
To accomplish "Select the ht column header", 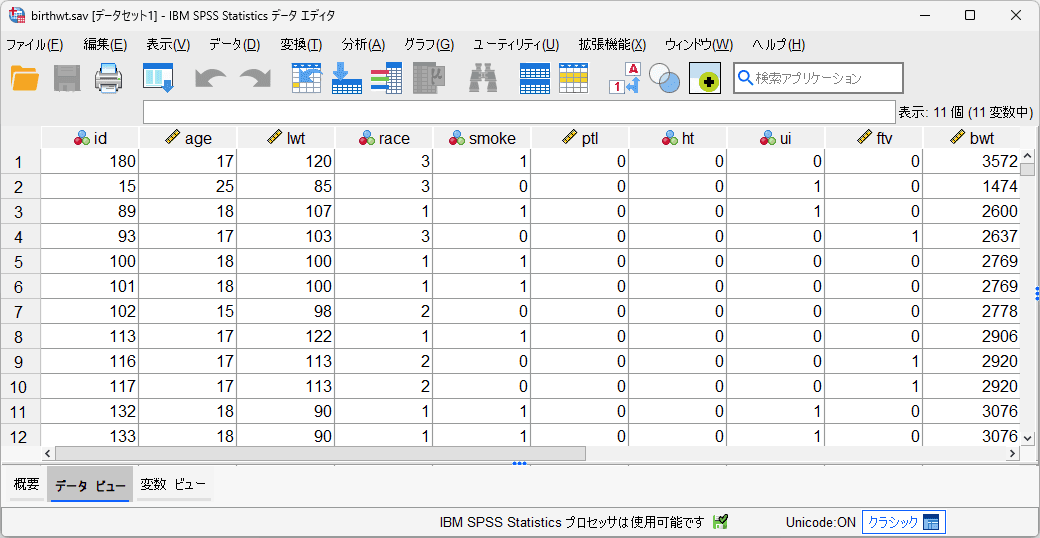I will 677,138.
